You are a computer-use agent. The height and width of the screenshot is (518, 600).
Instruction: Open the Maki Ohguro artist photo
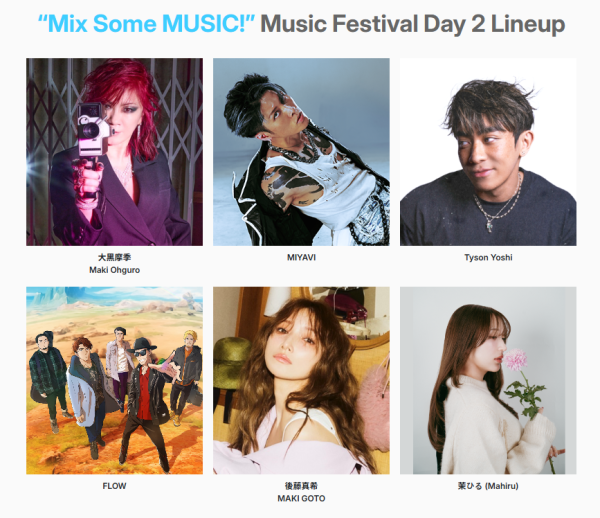coord(114,152)
